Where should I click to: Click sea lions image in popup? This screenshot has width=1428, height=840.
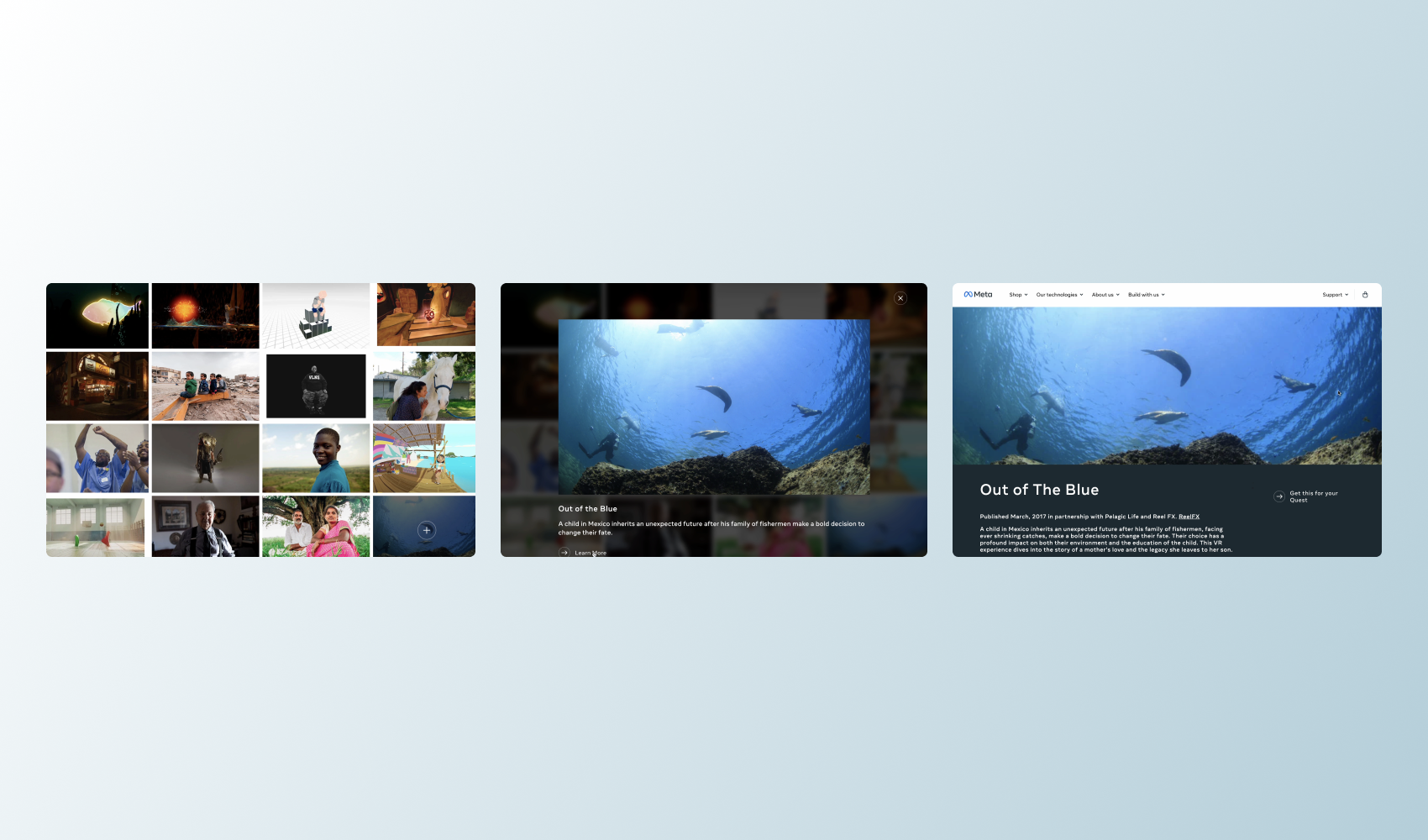pyautogui.click(x=714, y=407)
